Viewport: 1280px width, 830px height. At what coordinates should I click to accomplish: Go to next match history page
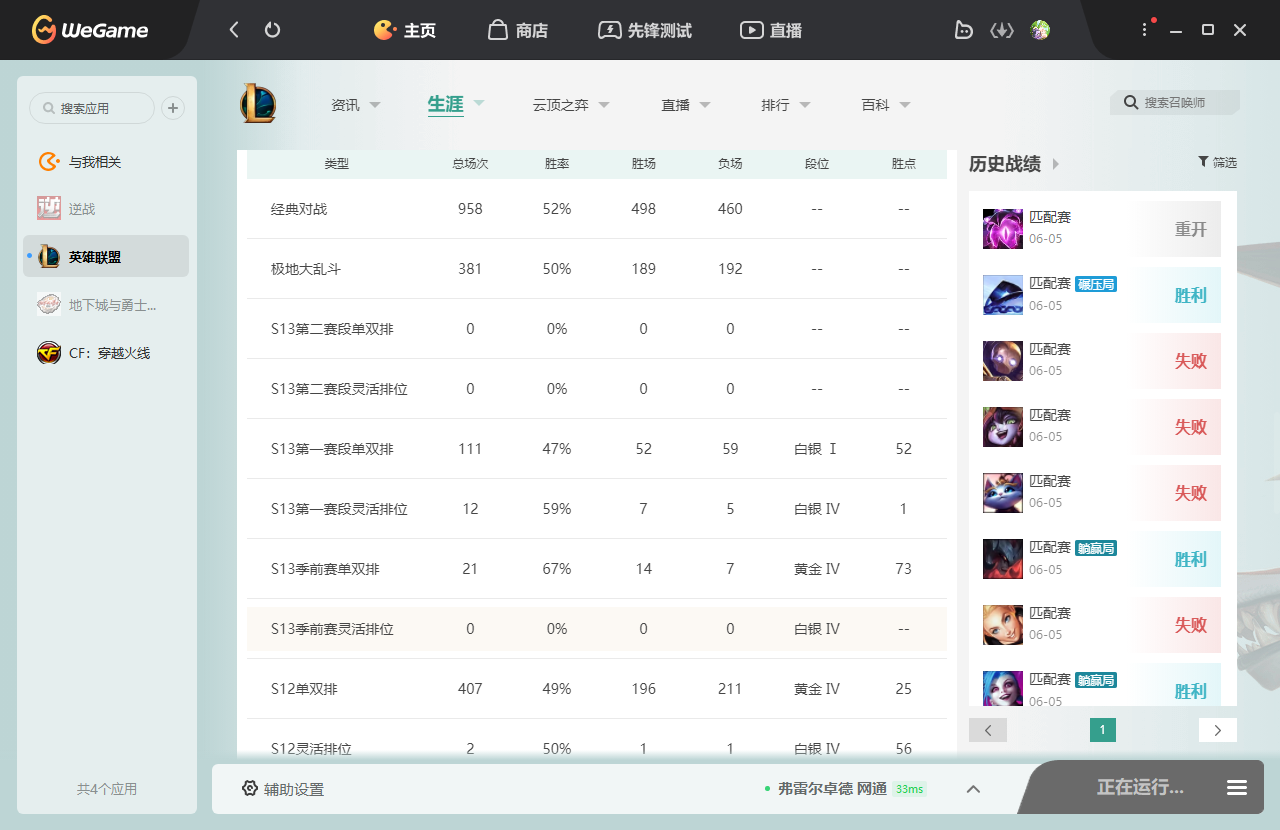click(x=1218, y=730)
